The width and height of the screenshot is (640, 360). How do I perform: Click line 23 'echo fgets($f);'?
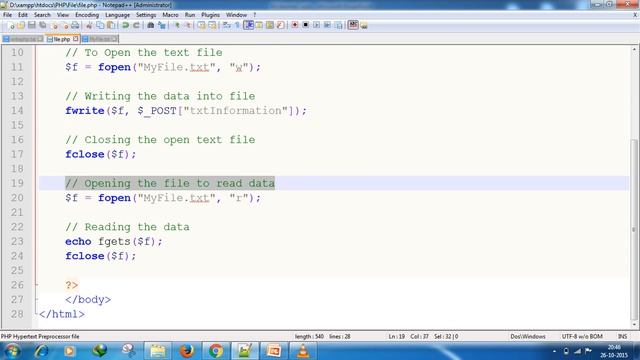pyautogui.click(x=113, y=242)
